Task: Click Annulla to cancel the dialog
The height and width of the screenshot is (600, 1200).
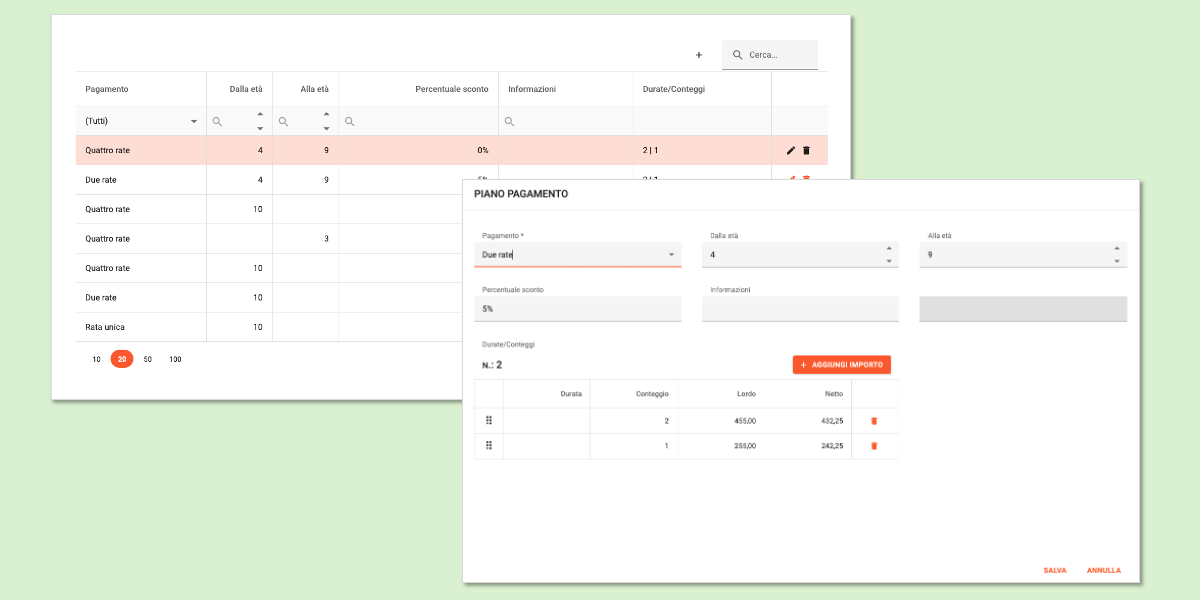Action: (x=1103, y=570)
